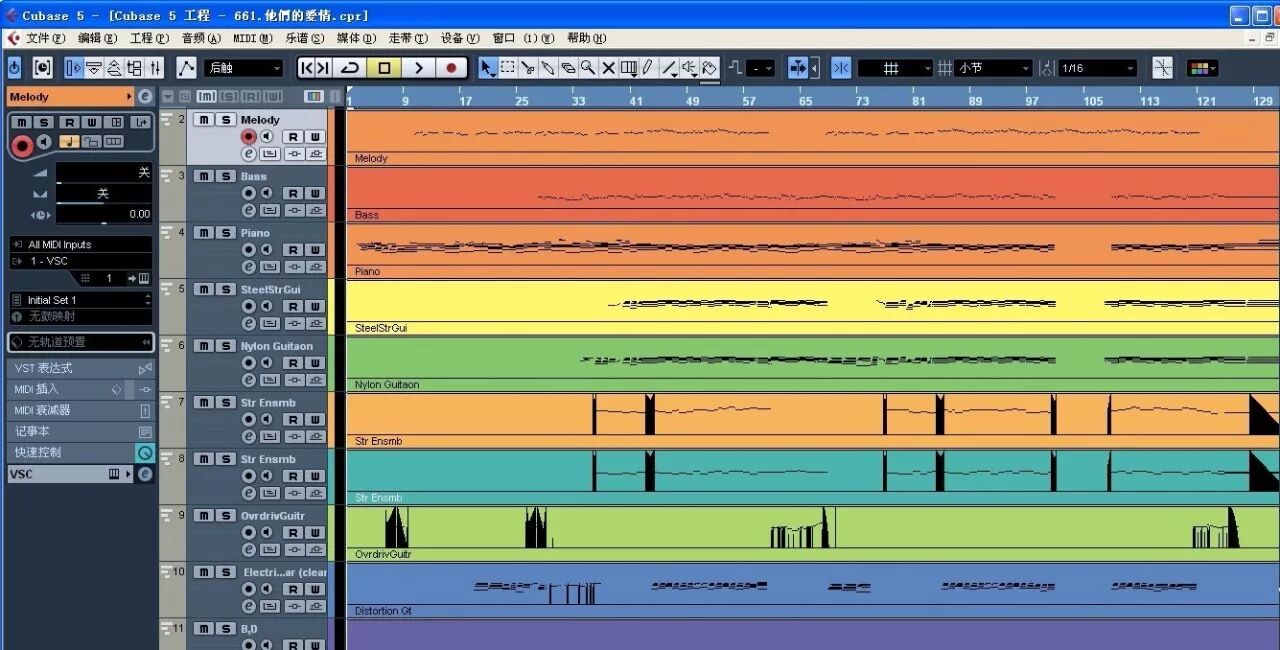Screen dimensions: 1280x650
Task: Select the Color paint bucket tool
Action: coord(709,68)
